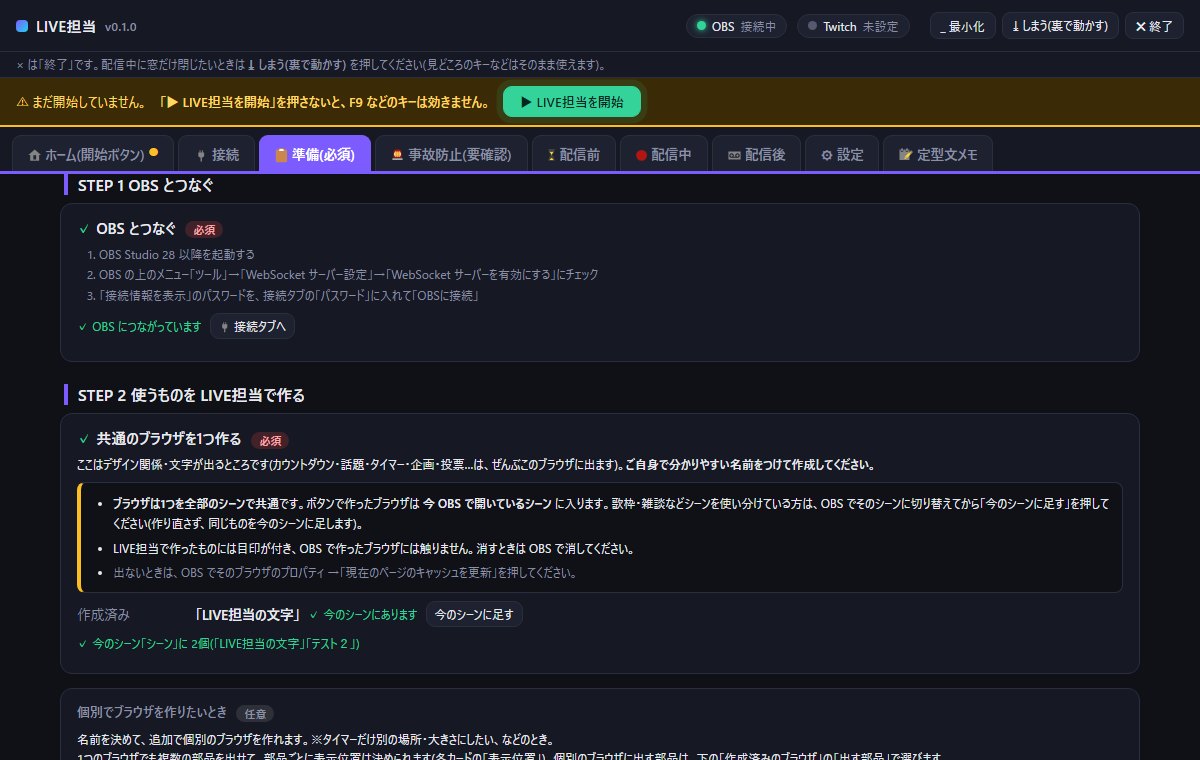Click the gear icon on 設定 tab
Screen dimensions: 1200x760
click(826, 155)
